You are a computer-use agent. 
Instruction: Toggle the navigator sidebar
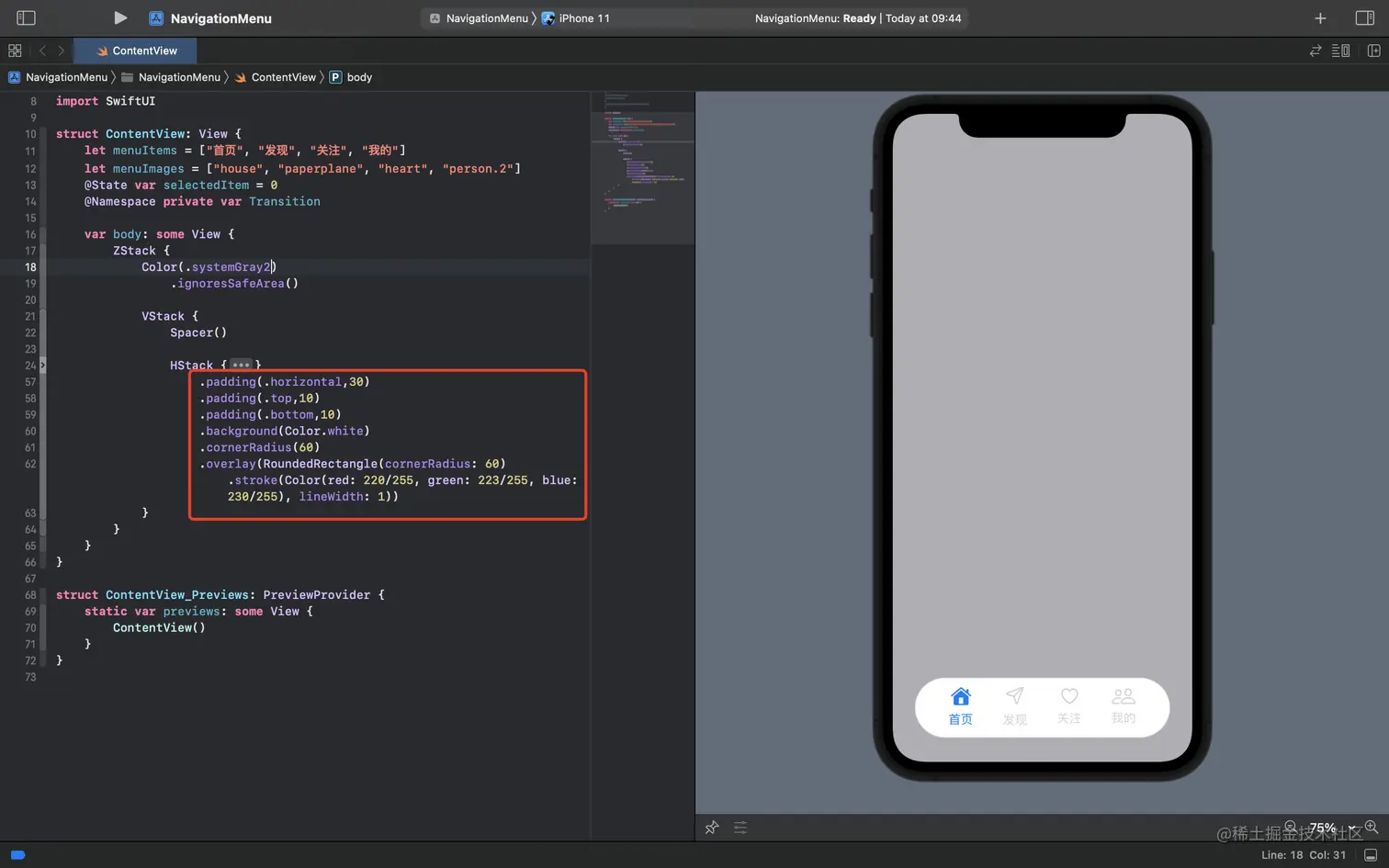(26, 17)
